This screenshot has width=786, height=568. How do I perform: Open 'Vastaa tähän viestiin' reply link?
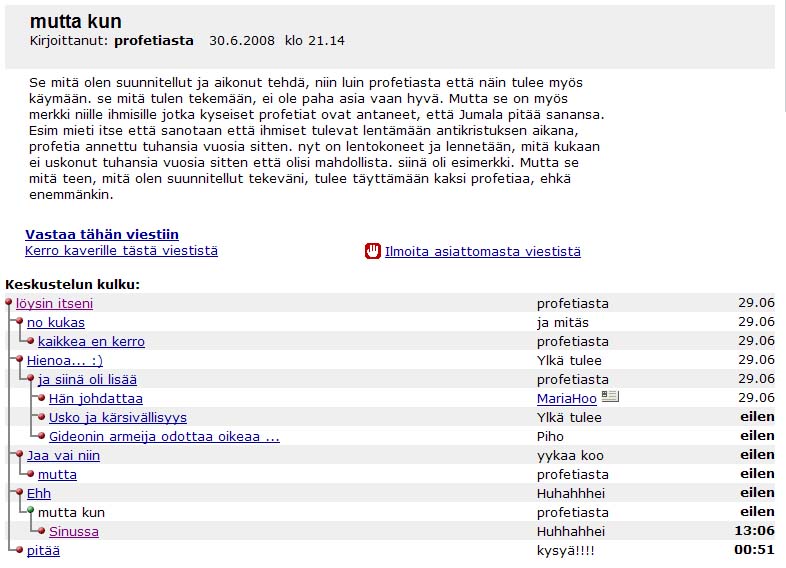pos(102,234)
